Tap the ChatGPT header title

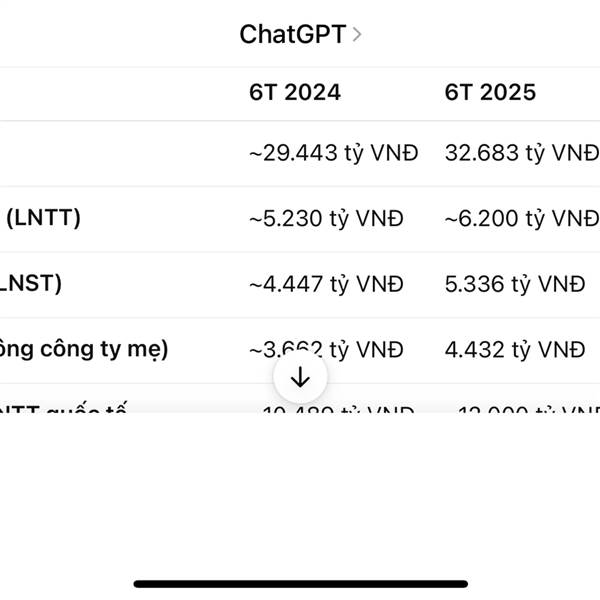pyautogui.click(x=293, y=34)
